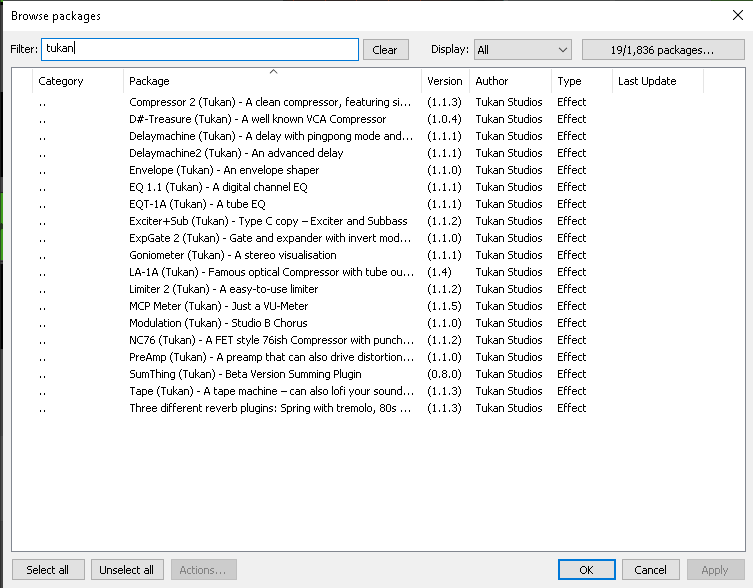Select LA-1A (Tukan) optical compressor row

click(378, 272)
